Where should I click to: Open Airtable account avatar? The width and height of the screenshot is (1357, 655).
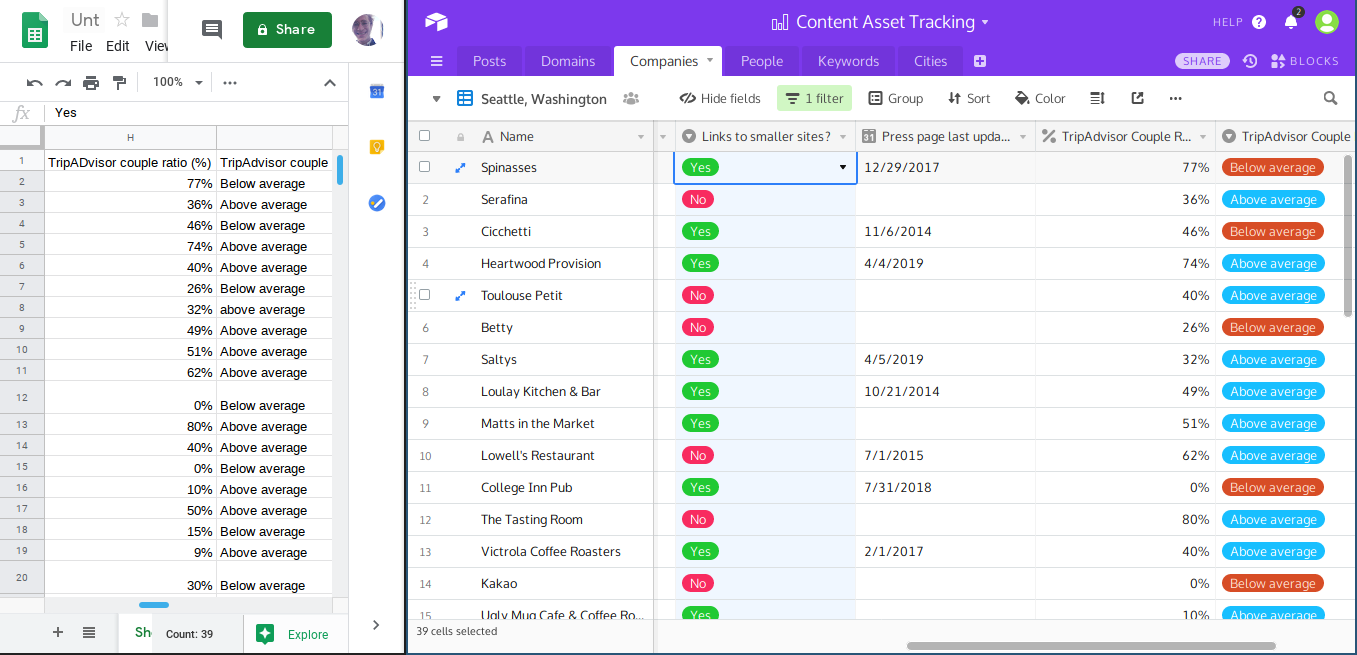pyautogui.click(x=1327, y=22)
